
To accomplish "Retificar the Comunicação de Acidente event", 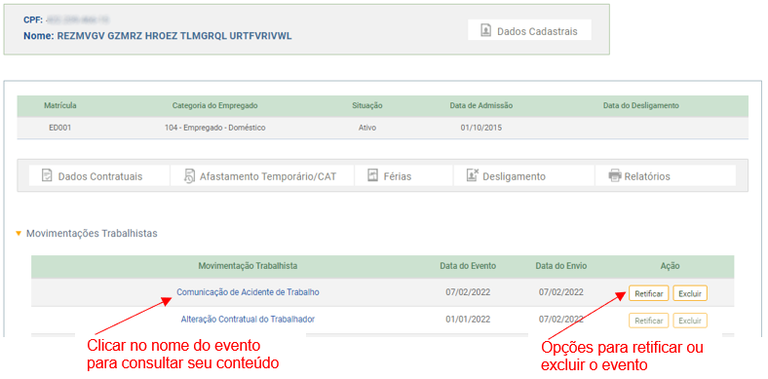I will pos(648,293).
